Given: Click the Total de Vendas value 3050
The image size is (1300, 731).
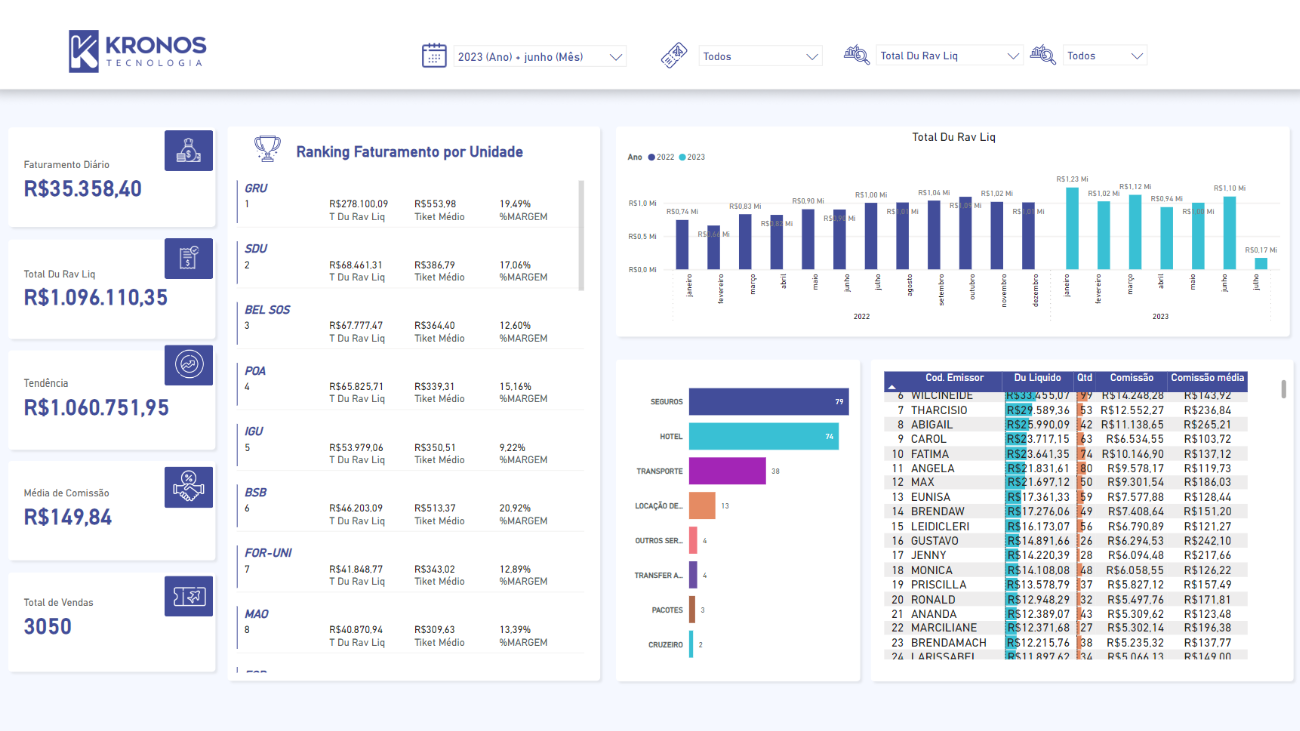Looking at the screenshot, I should (x=48, y=627).
